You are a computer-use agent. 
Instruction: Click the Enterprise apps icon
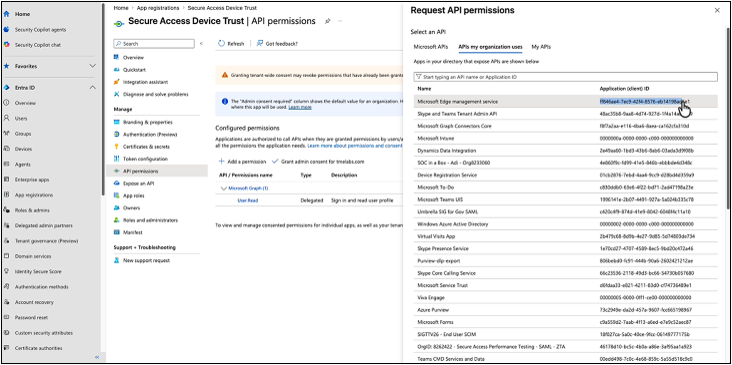click(x=7, y=179)
